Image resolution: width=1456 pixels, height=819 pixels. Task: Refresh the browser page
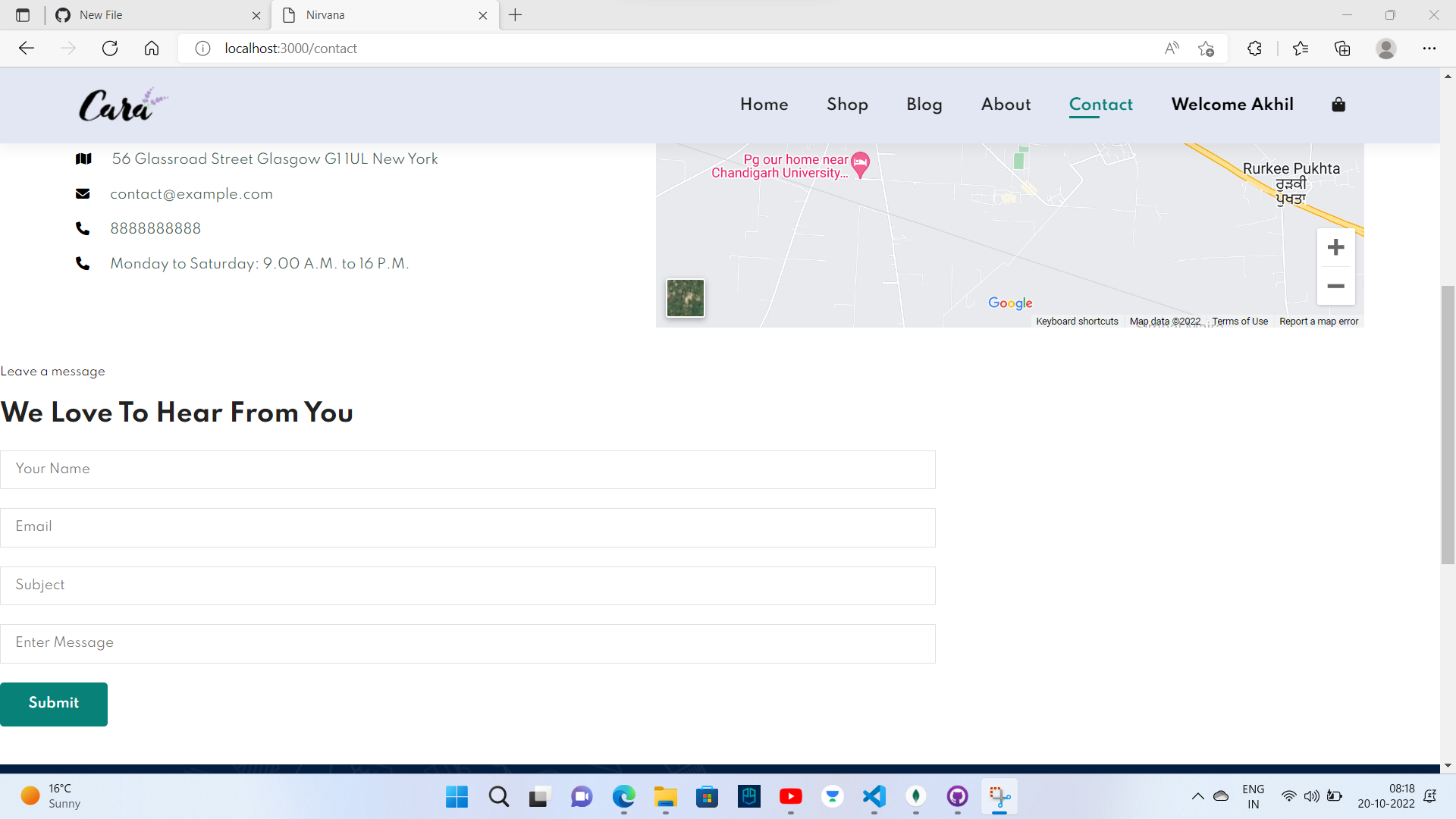coord(110,49)
